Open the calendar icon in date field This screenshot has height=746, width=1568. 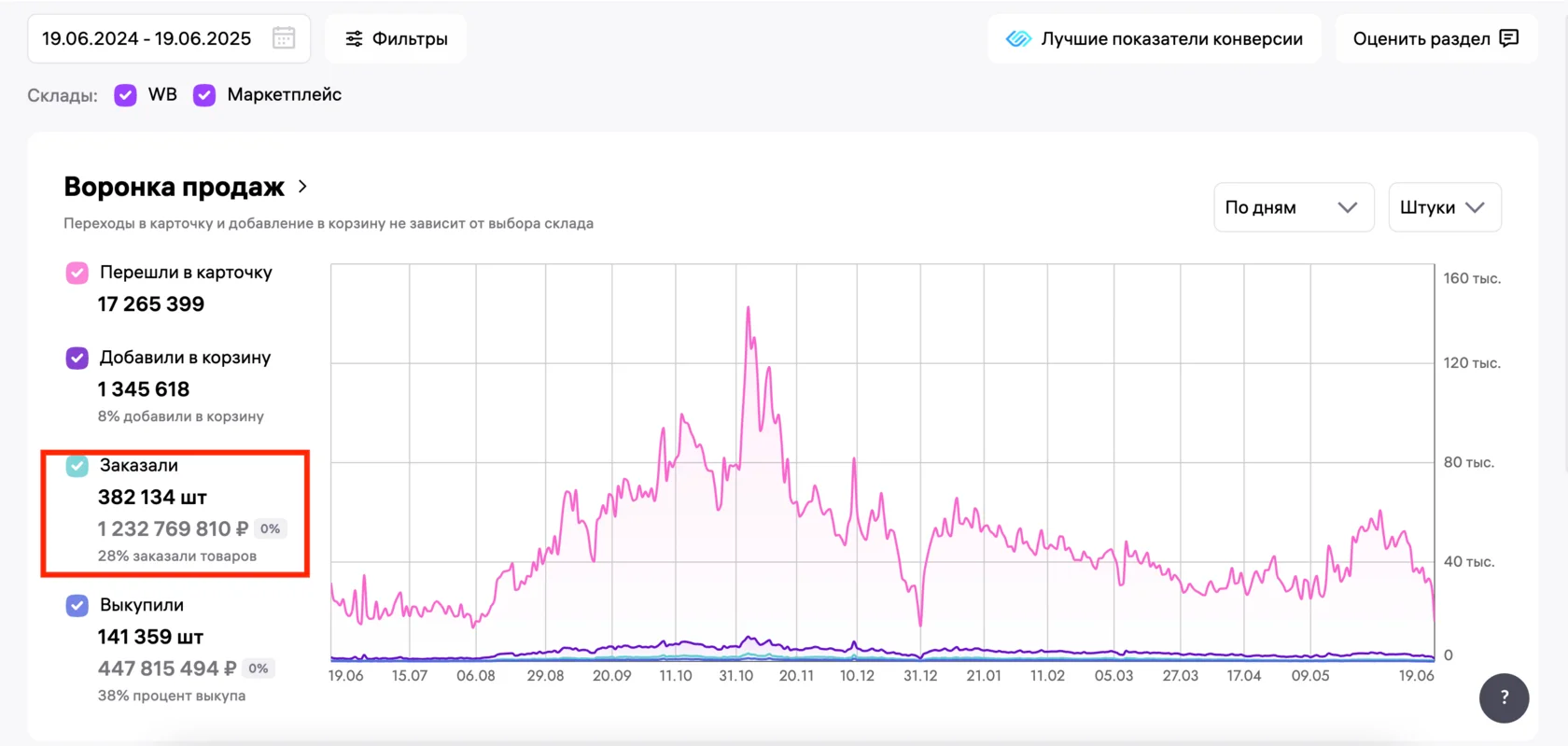tap(284, 38)
